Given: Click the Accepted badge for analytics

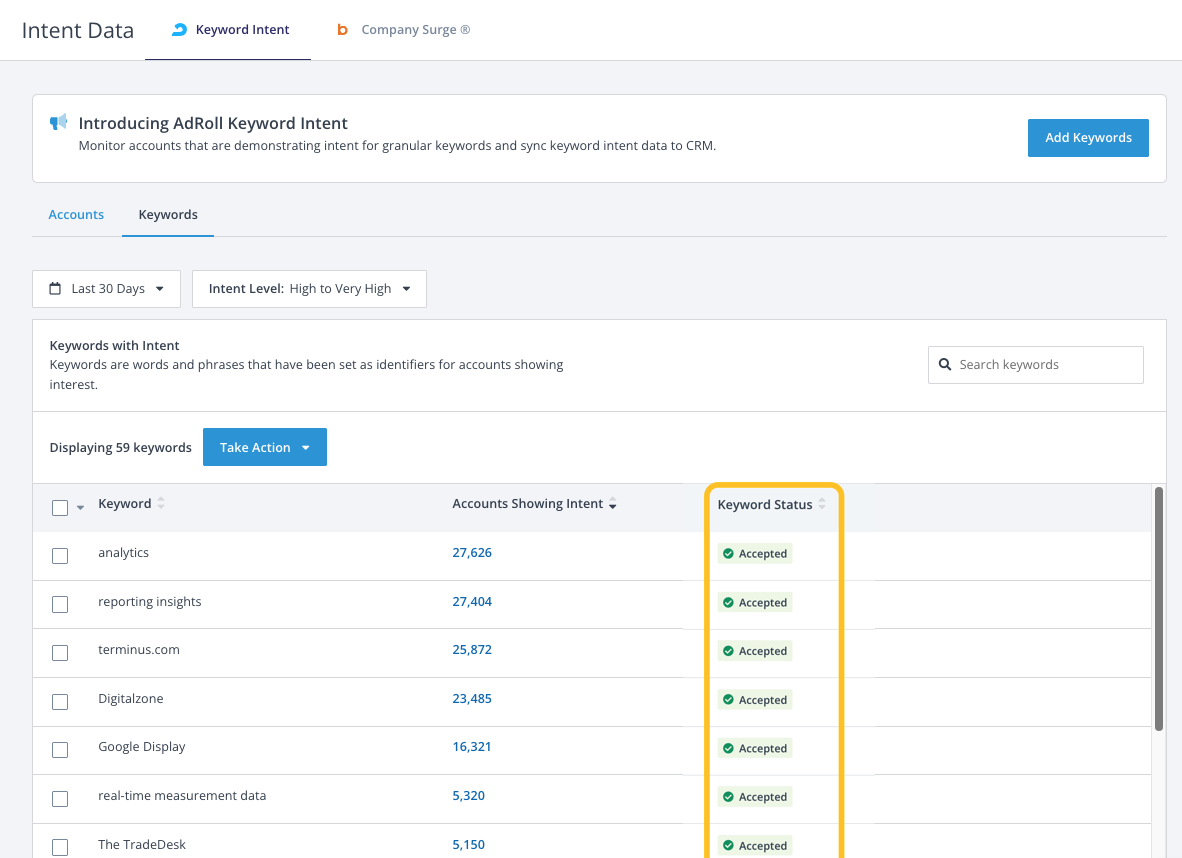Looking at the screenshot, I should (x=755, y=554).
